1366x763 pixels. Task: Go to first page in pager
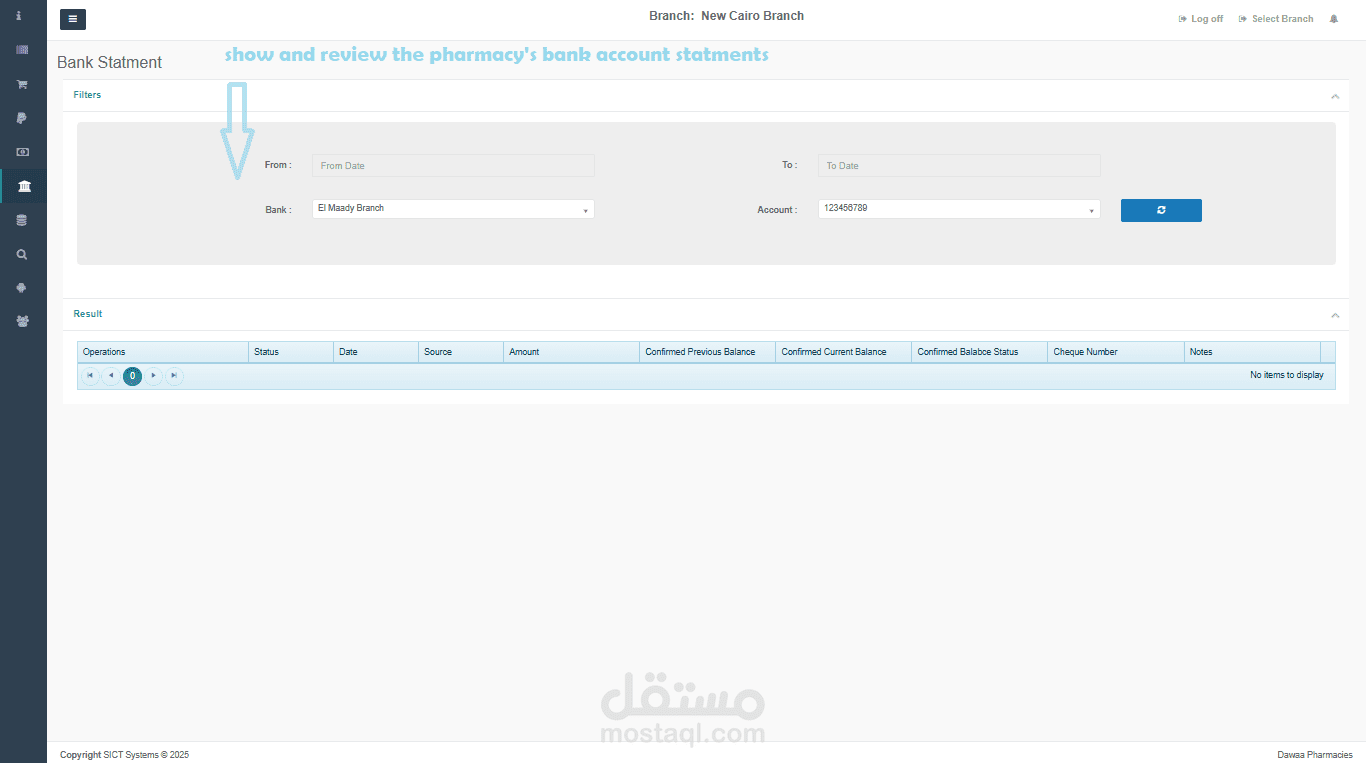(x=90, y=376)
